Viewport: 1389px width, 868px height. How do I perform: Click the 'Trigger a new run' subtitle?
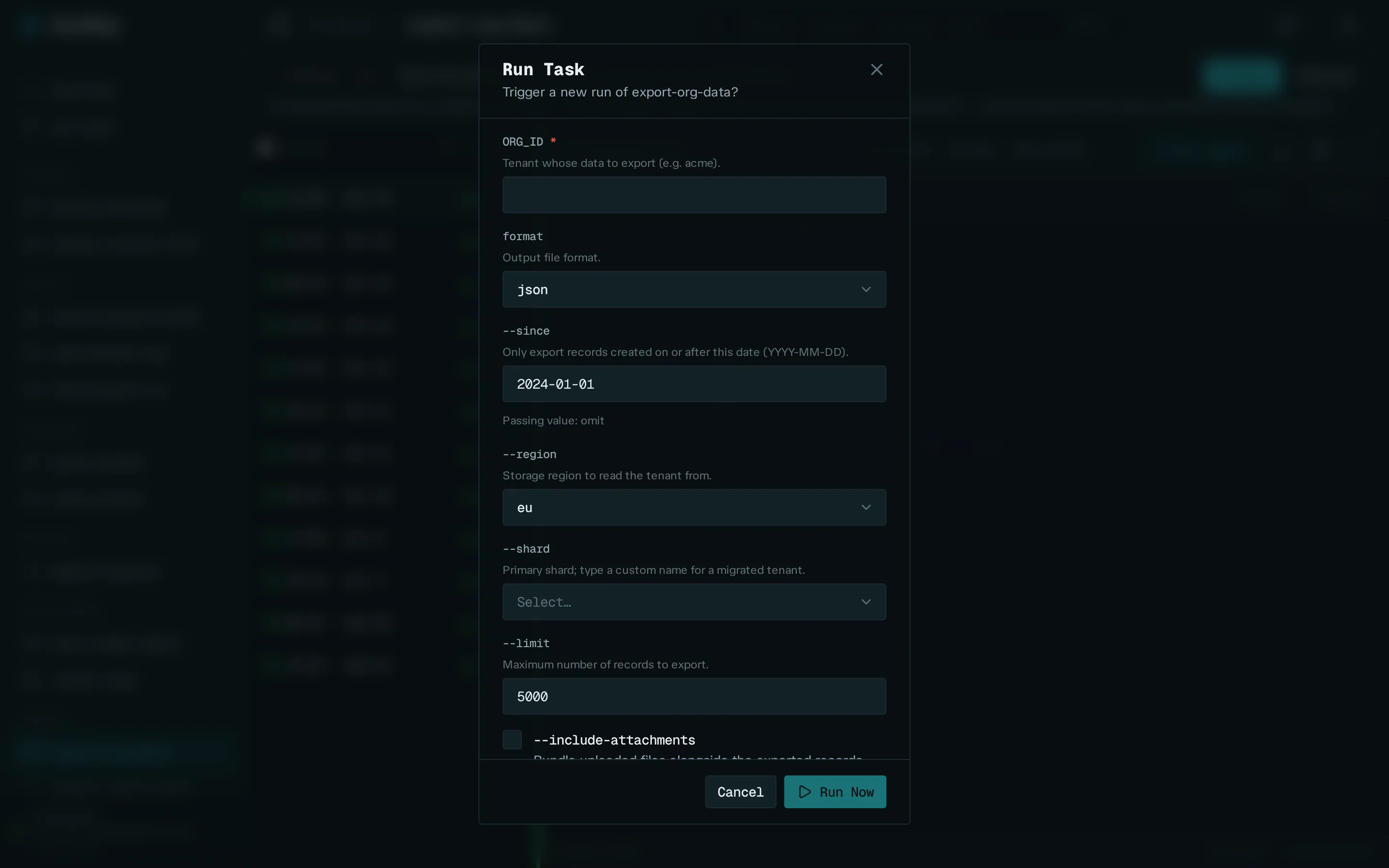[x=620, y=92]
